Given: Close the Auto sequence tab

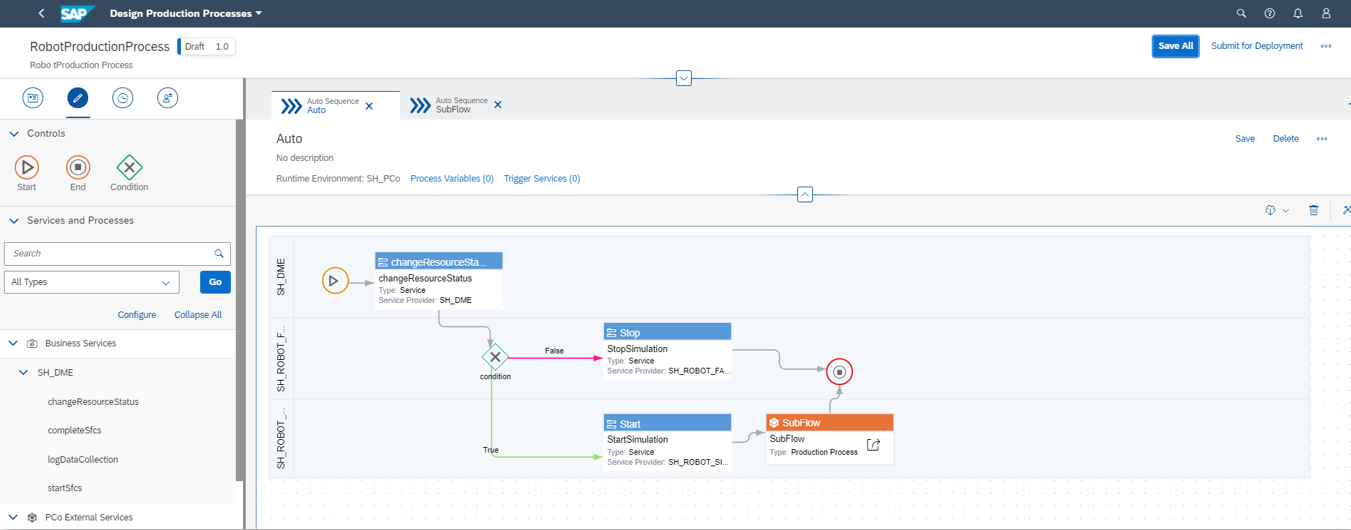Looking at the screenshot, I should tap(369, 106).
